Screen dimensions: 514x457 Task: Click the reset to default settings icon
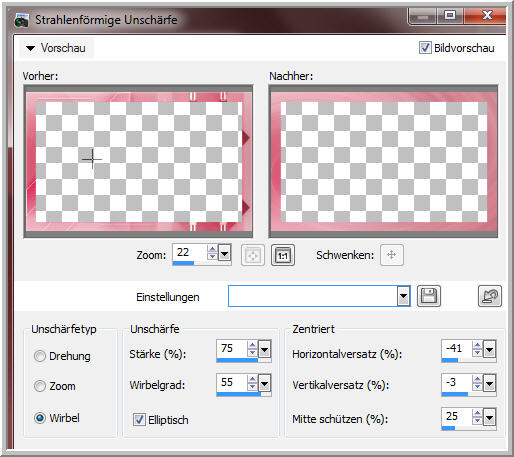pyautogui.click(x=490, y=296)
